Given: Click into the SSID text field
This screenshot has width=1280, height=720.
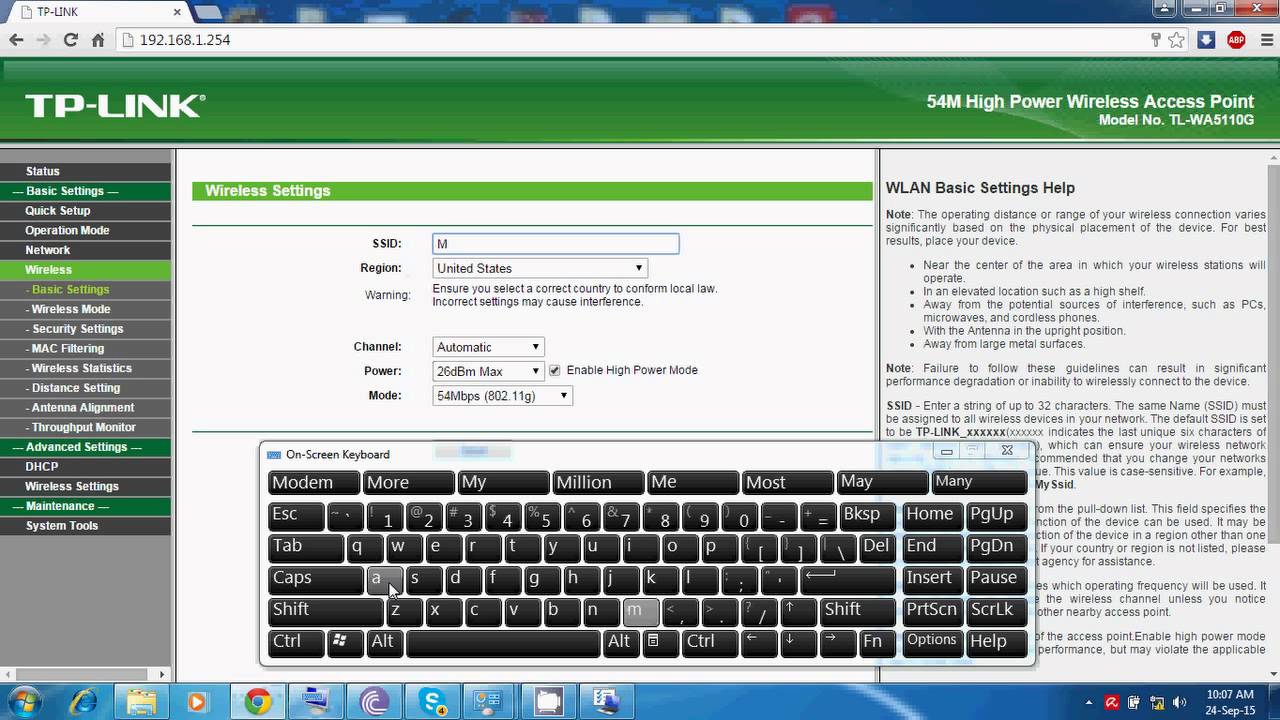Looking at the screenshot, I should pos(556,244).
